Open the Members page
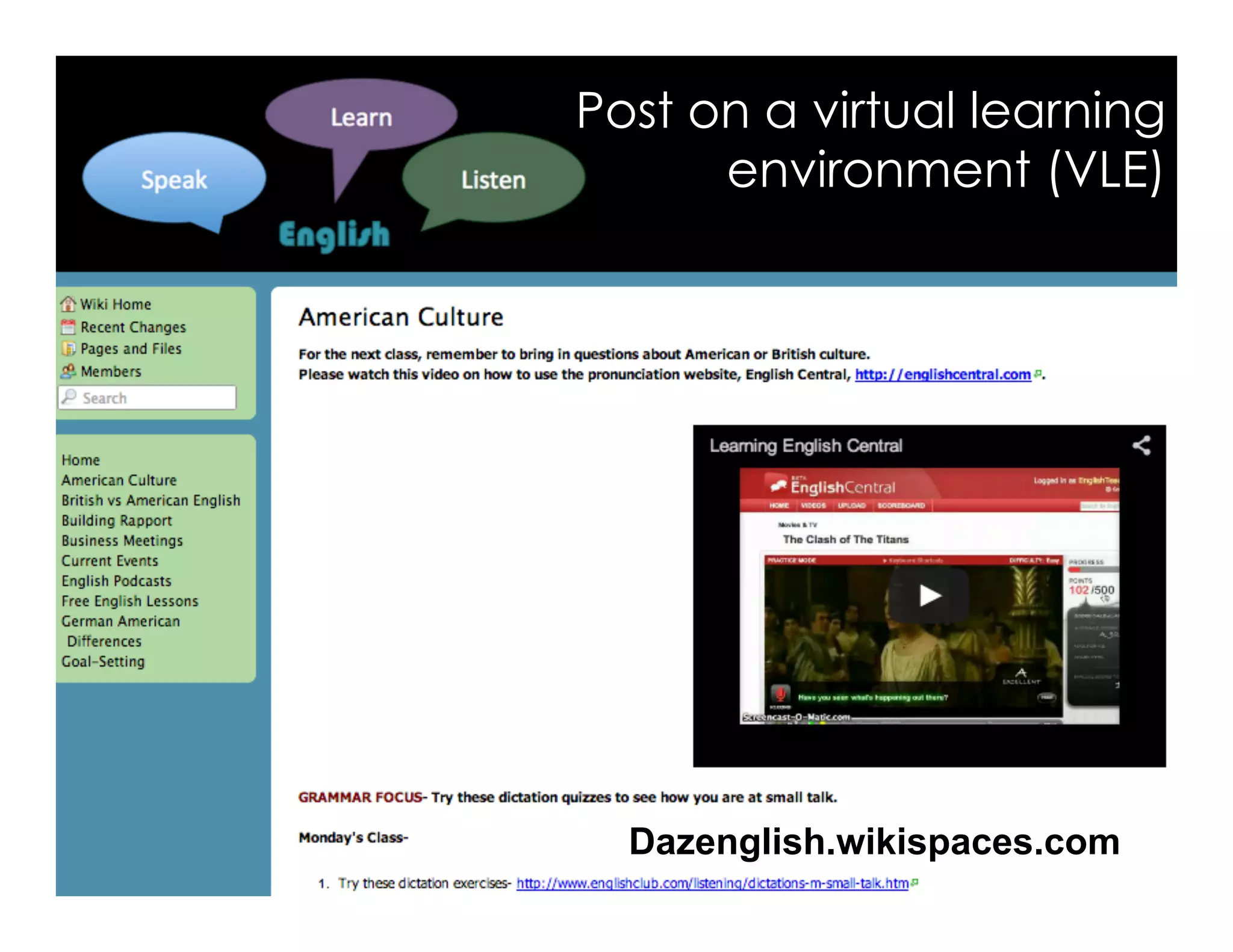 pyautogui.click(x=111, y=371)
